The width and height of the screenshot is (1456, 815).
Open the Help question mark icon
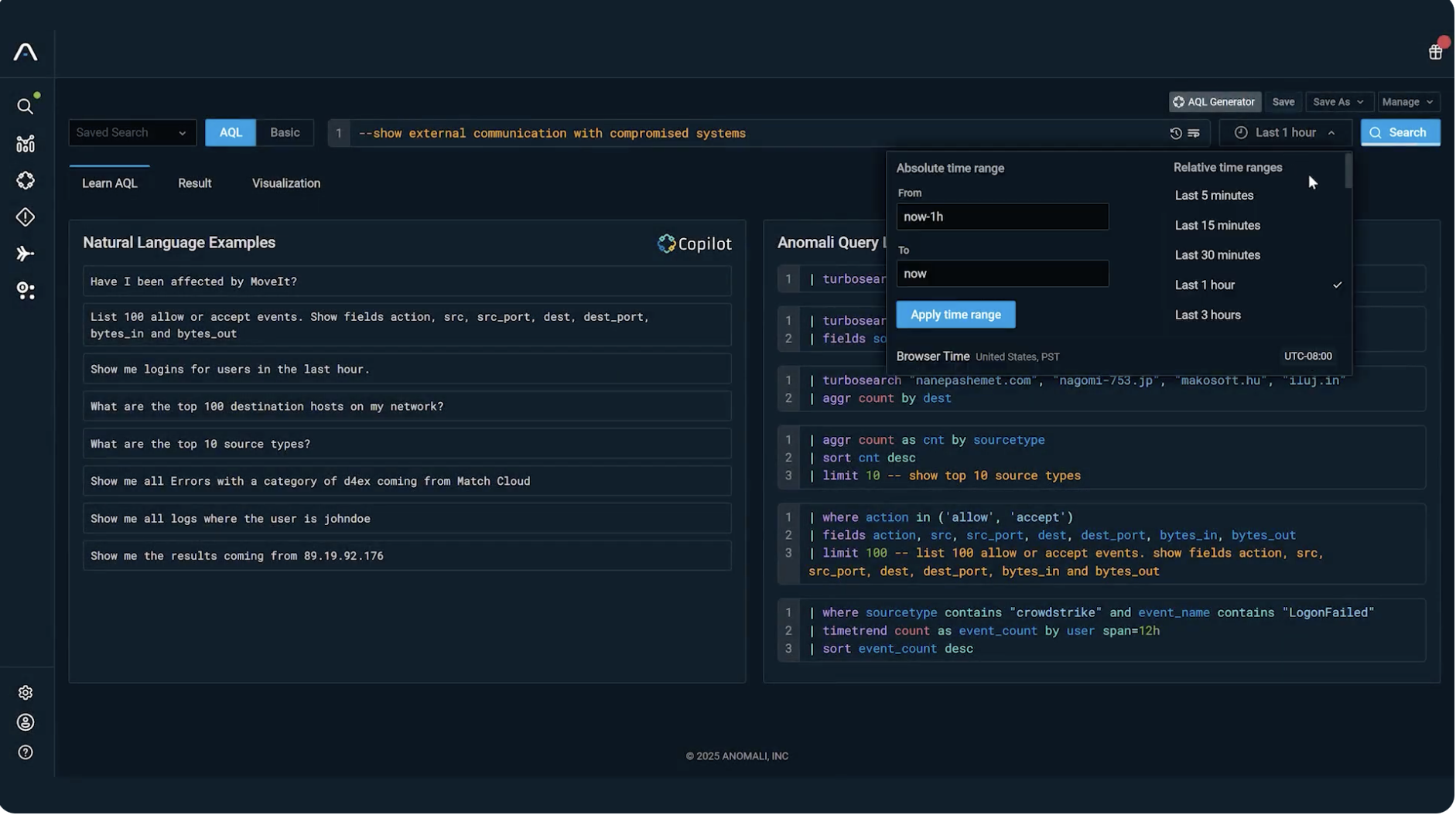click(26, 752)
